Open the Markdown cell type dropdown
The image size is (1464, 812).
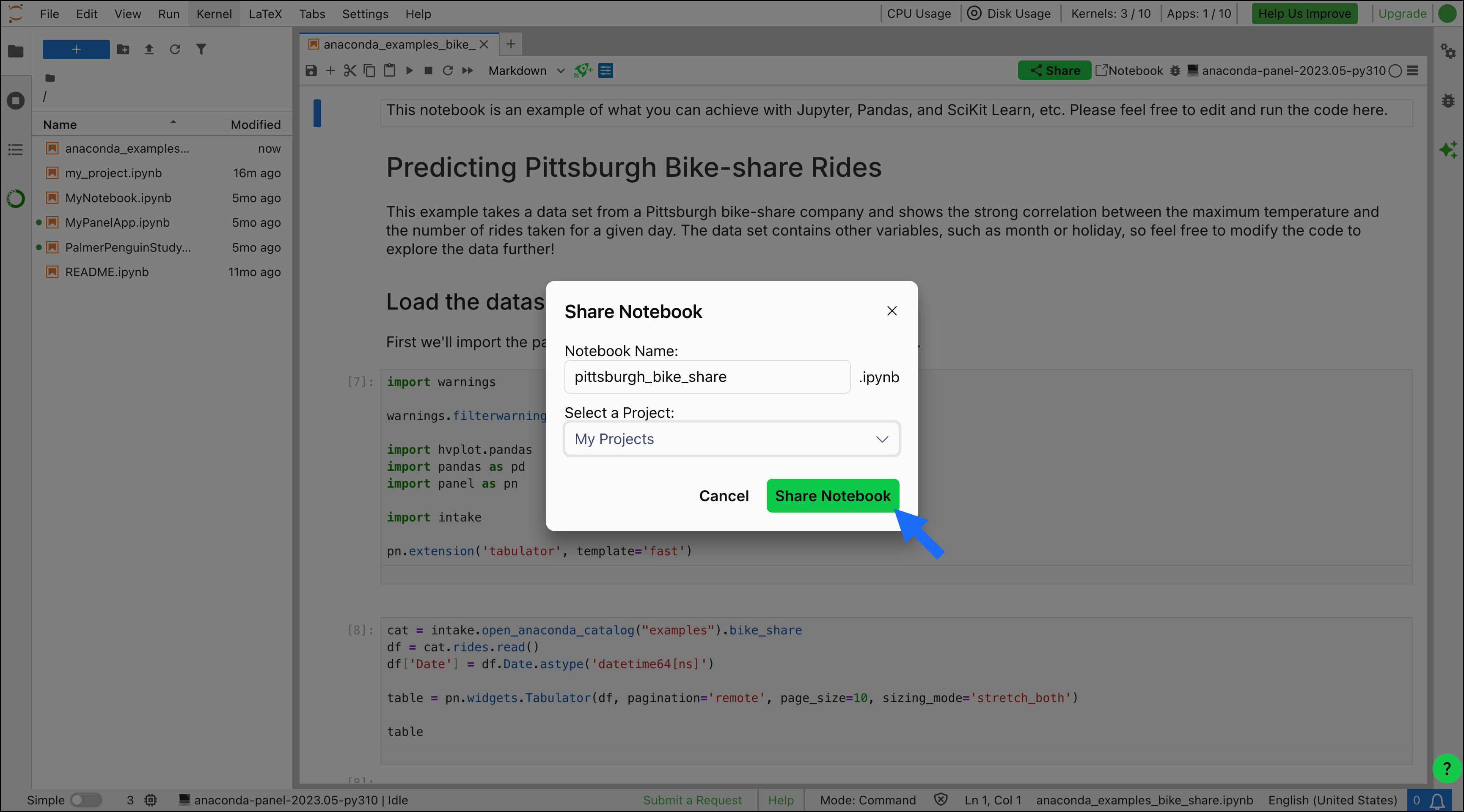click(x=526, y=71)
